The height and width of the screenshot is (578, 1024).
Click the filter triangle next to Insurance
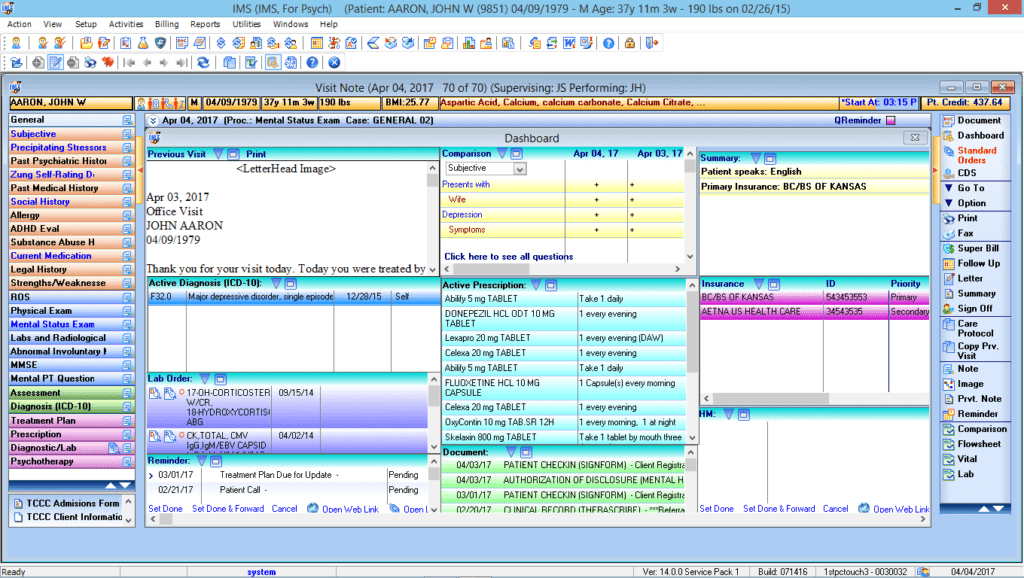(x=759, y=284)
